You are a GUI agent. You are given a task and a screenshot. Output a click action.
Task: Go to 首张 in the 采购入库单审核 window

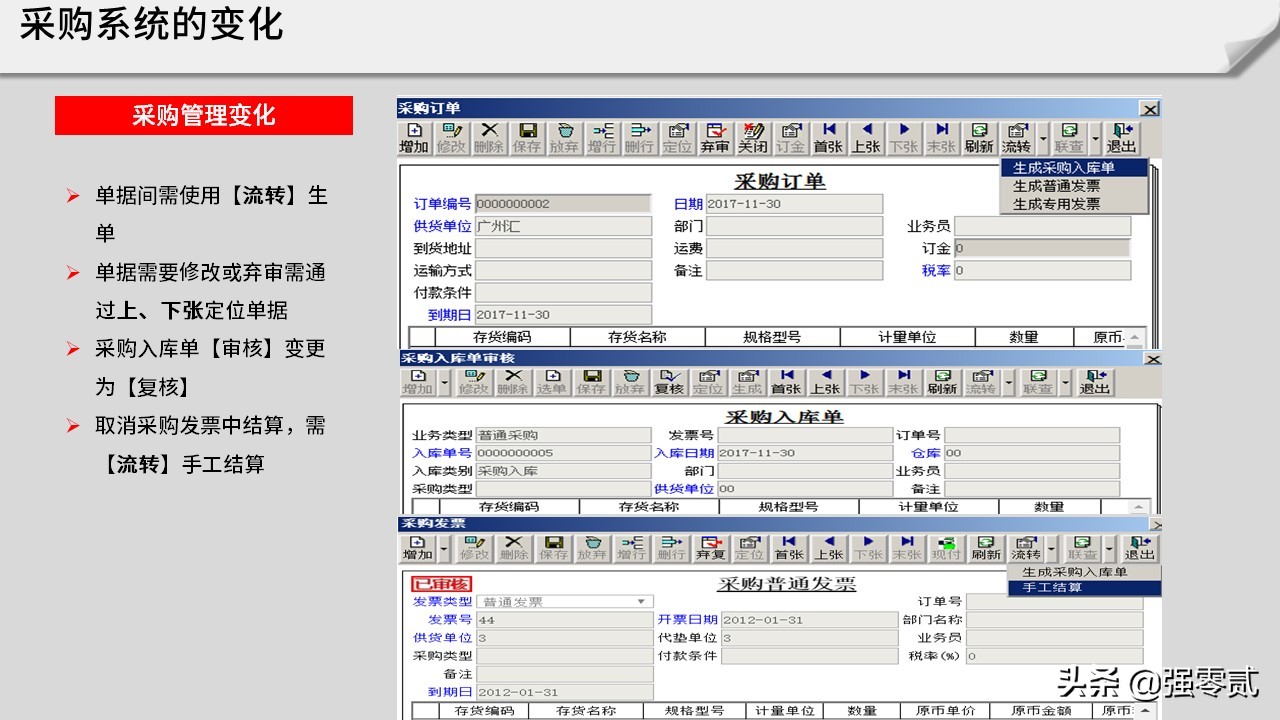[786, 382]
